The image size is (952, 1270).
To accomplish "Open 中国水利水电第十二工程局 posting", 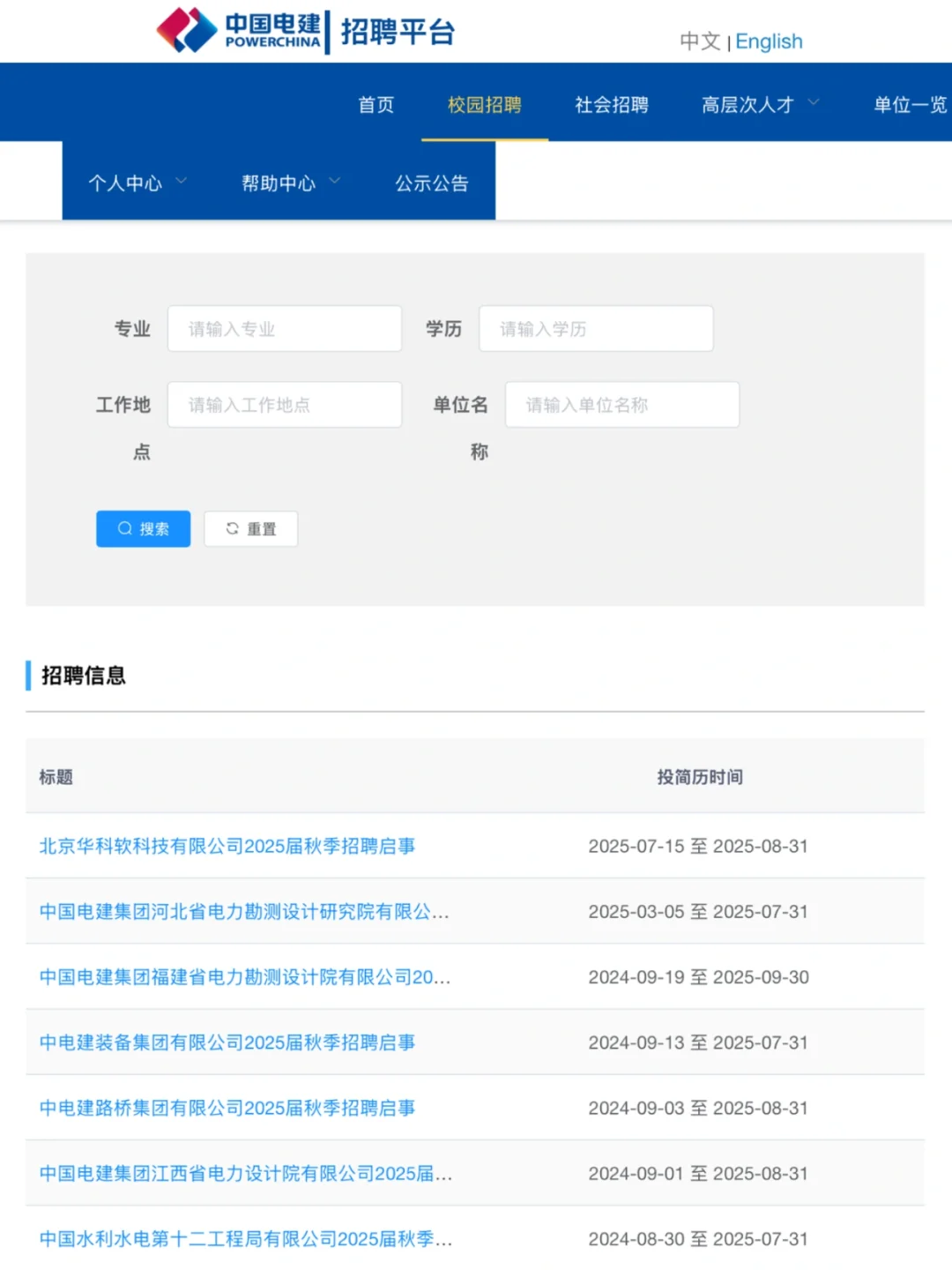I will click(x=246, y=1239).
